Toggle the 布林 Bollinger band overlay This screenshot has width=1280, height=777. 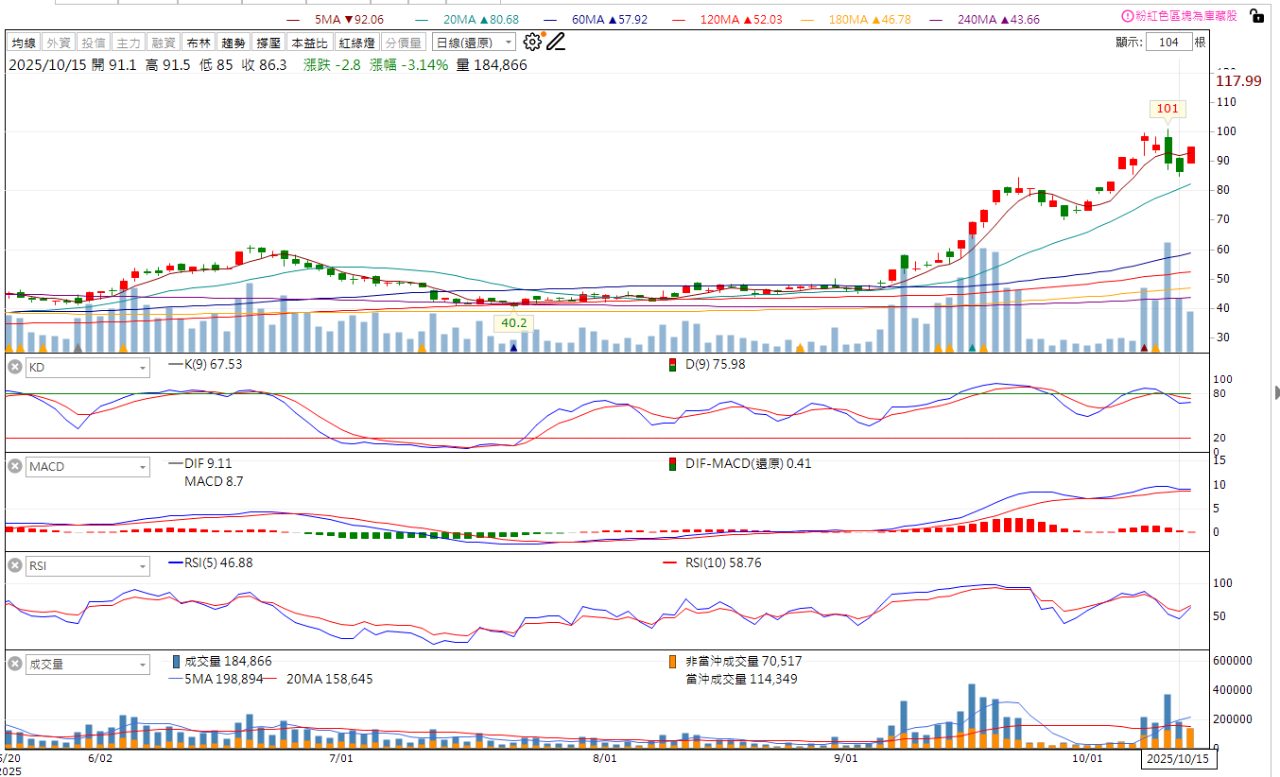pos(199,43)
